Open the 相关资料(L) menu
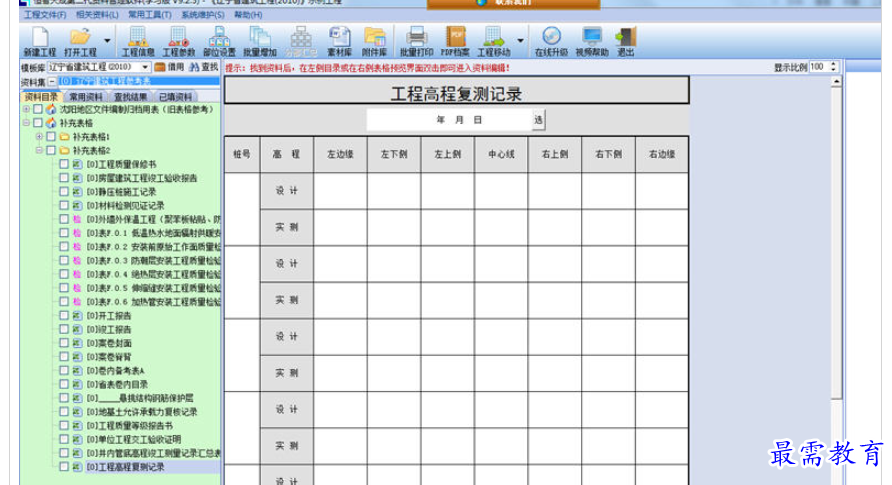 [x=97, y=15]
